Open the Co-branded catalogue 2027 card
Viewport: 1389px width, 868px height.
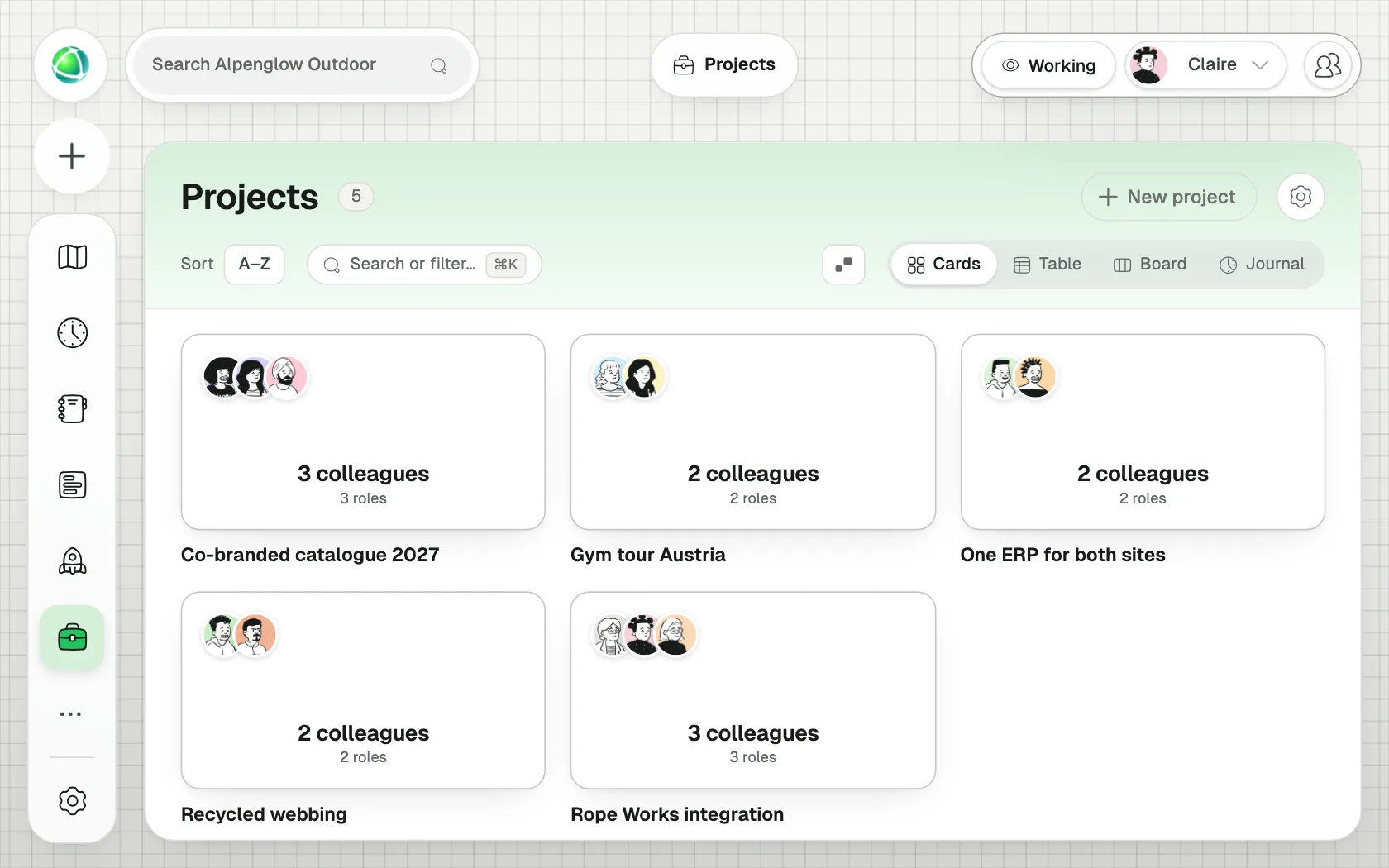[x=363, y=432]
